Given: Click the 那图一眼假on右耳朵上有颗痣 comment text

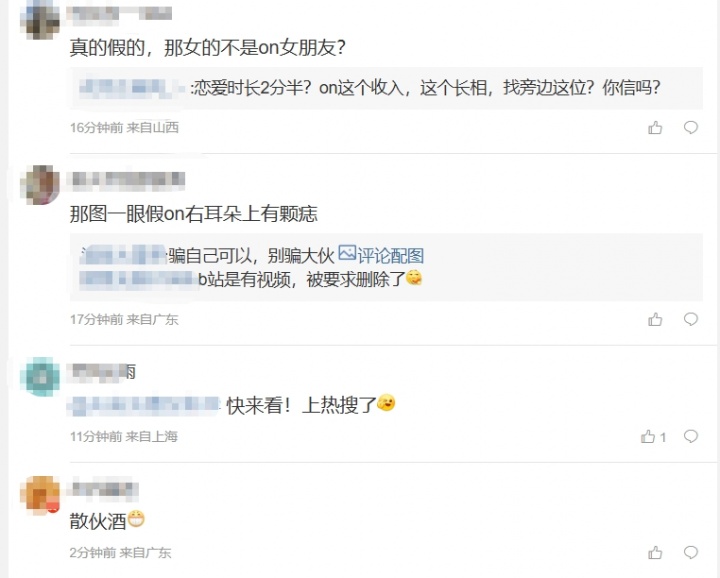Looking at the screenshot, I should (193, 214).
